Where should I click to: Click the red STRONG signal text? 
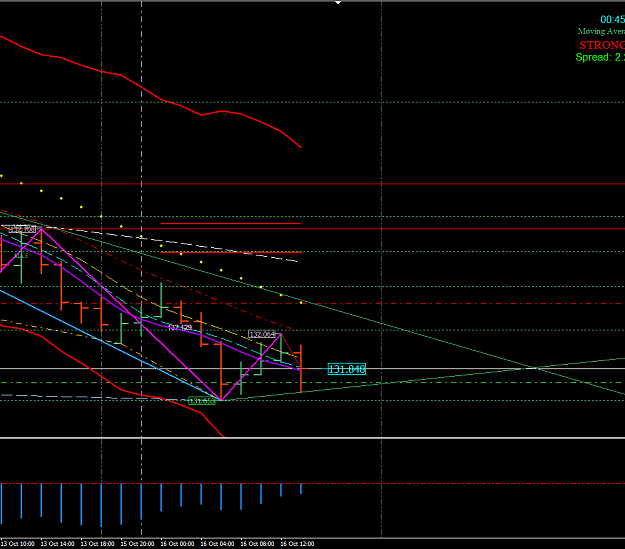click(602, 45)
